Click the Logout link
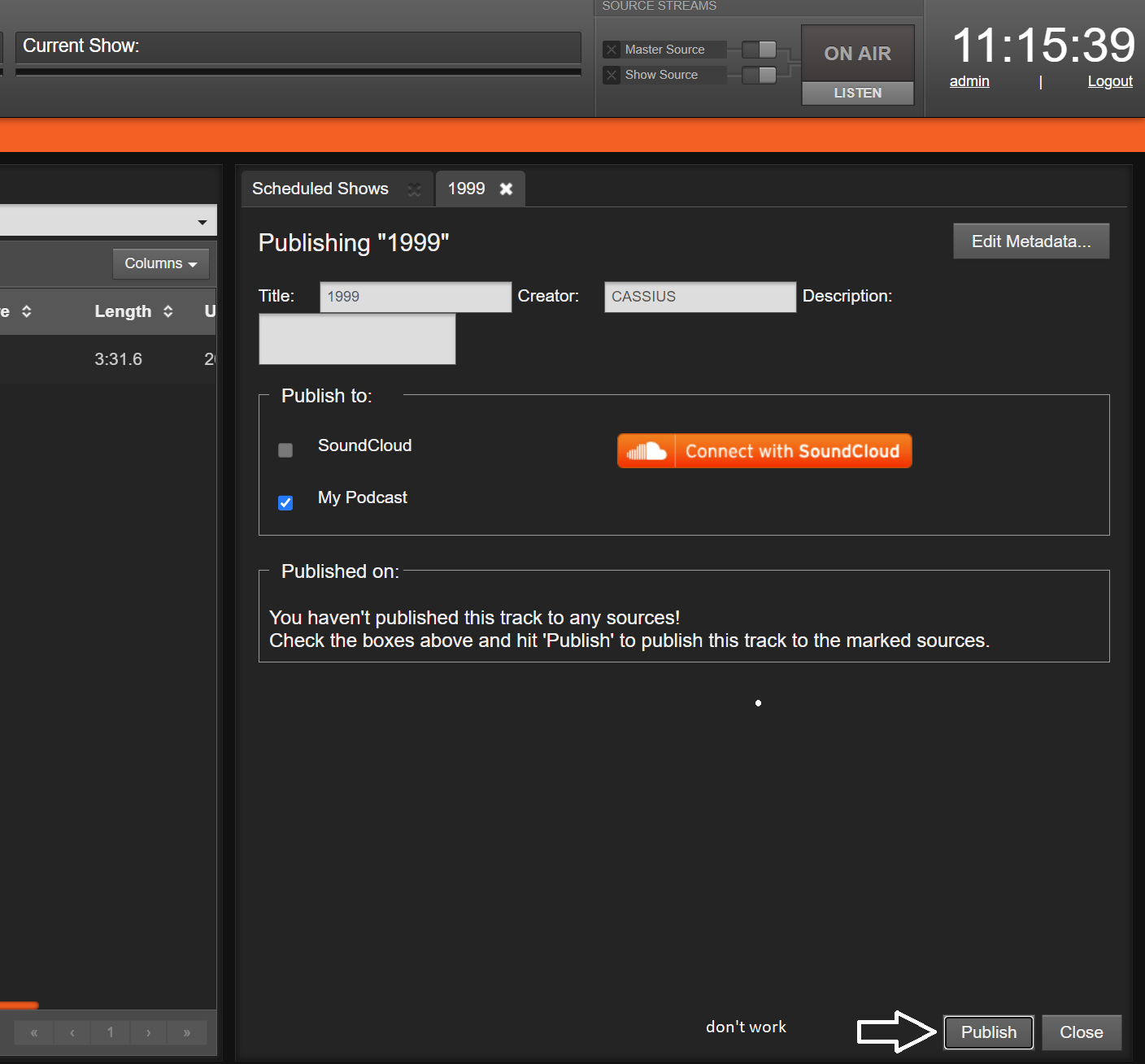 [1110, 80]
